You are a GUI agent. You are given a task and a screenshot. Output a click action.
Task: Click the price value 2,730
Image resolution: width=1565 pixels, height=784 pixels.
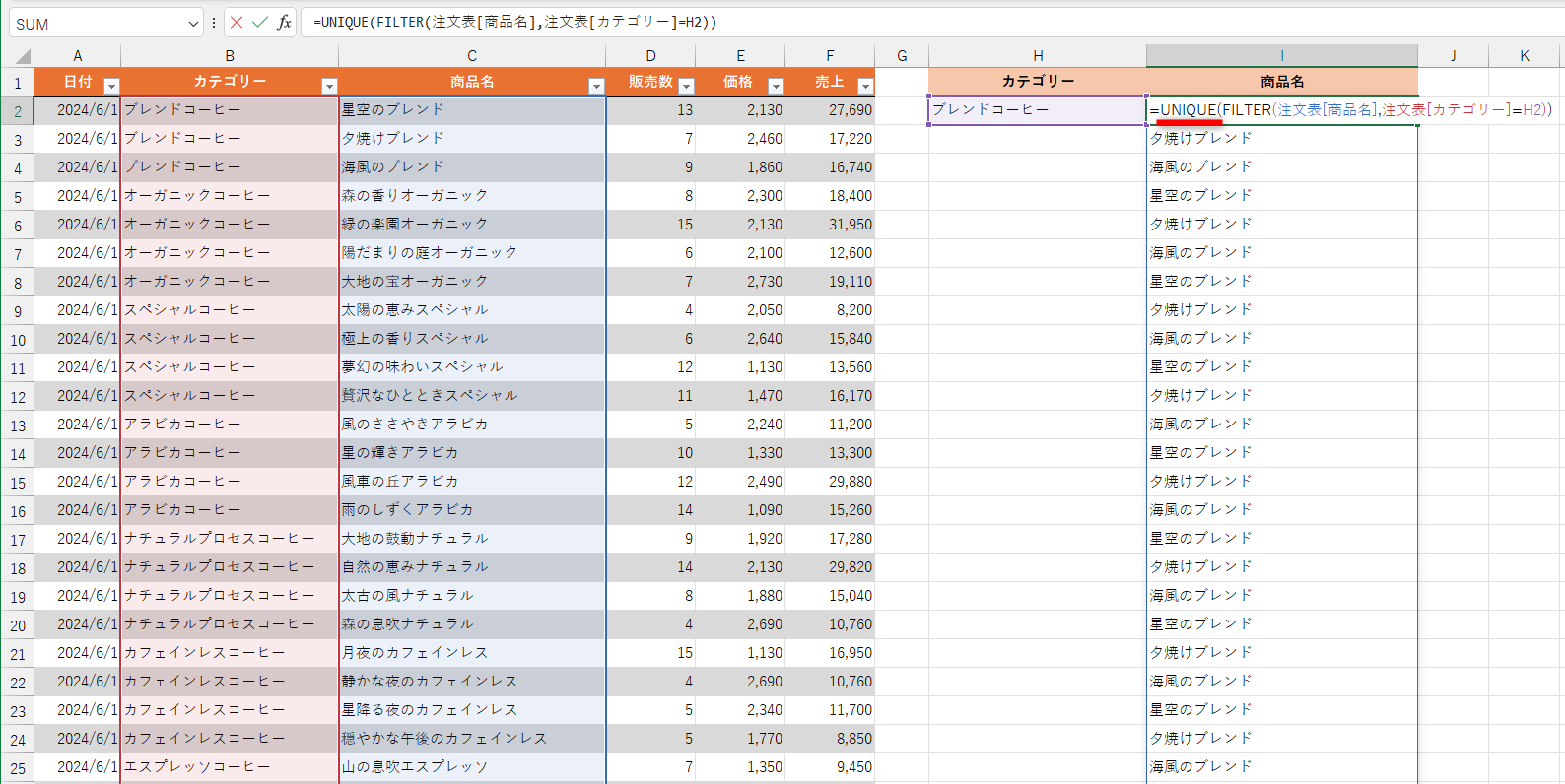coord(740,282)
